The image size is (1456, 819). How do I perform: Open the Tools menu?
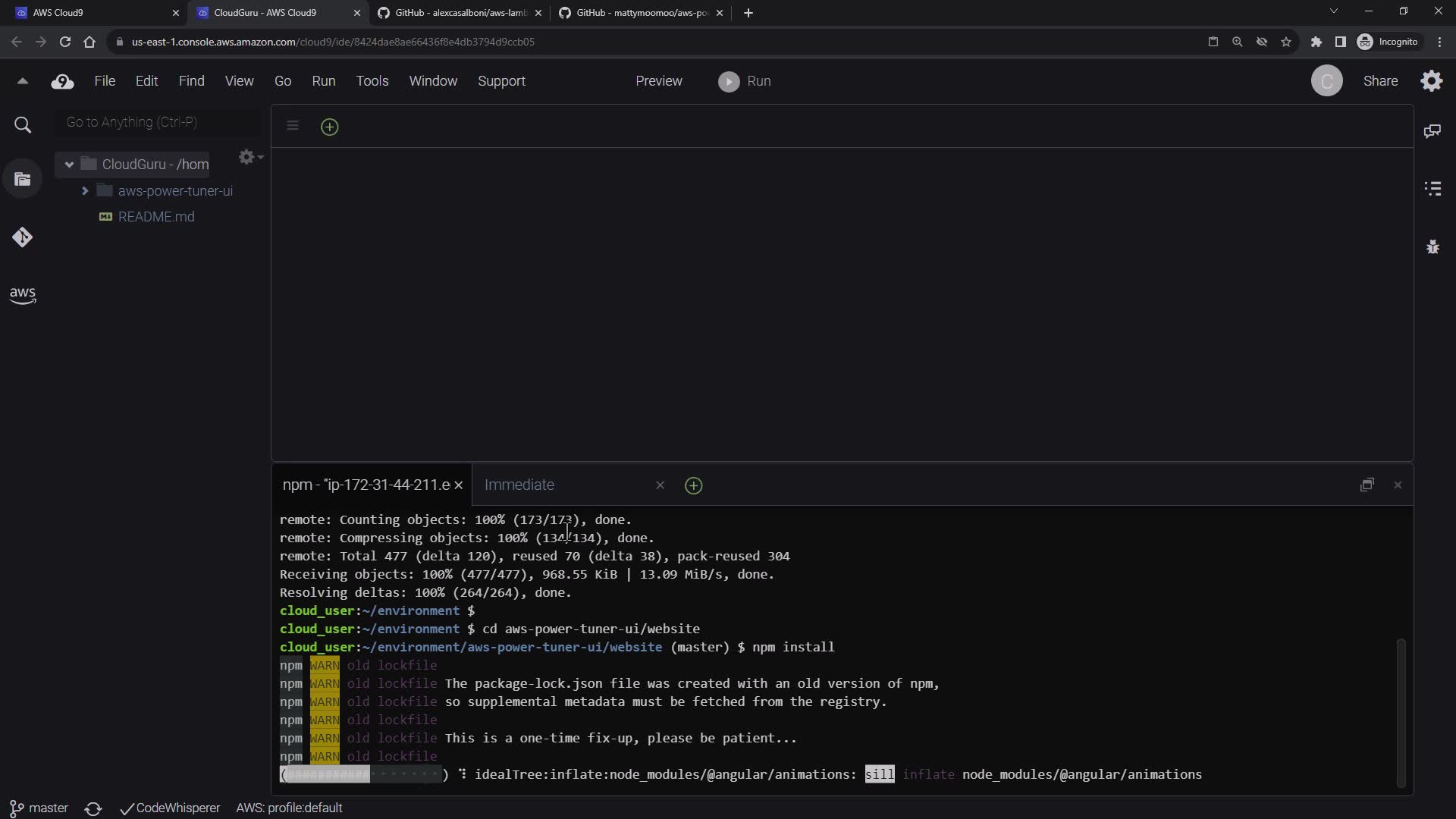[x=372, y=81]
